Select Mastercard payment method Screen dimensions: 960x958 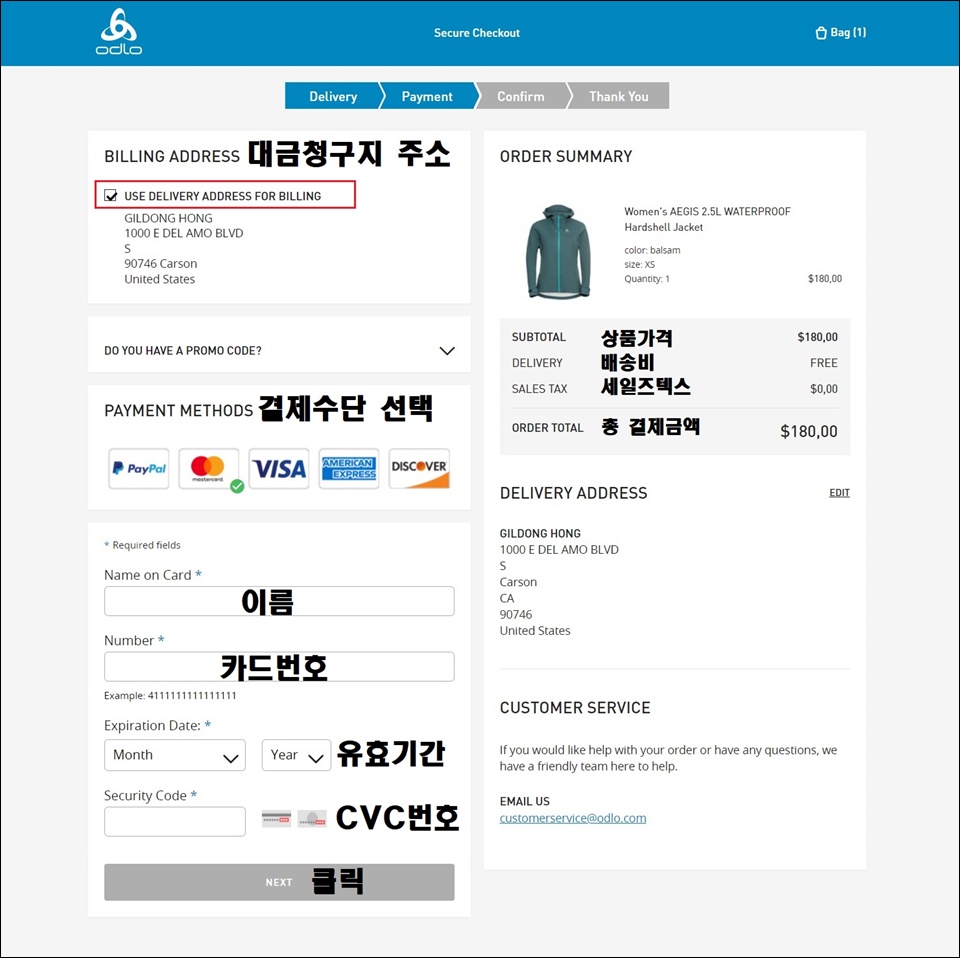(x=209, y=468)
